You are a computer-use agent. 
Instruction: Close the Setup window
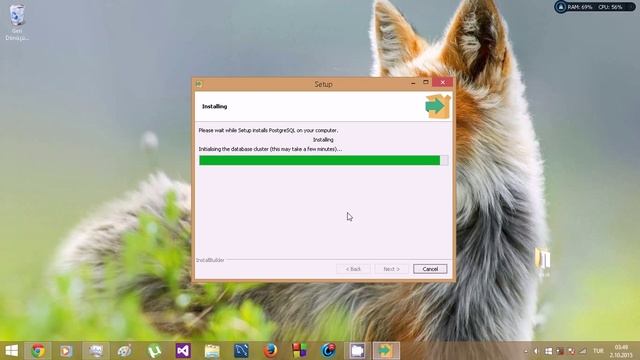click(442, 83)
